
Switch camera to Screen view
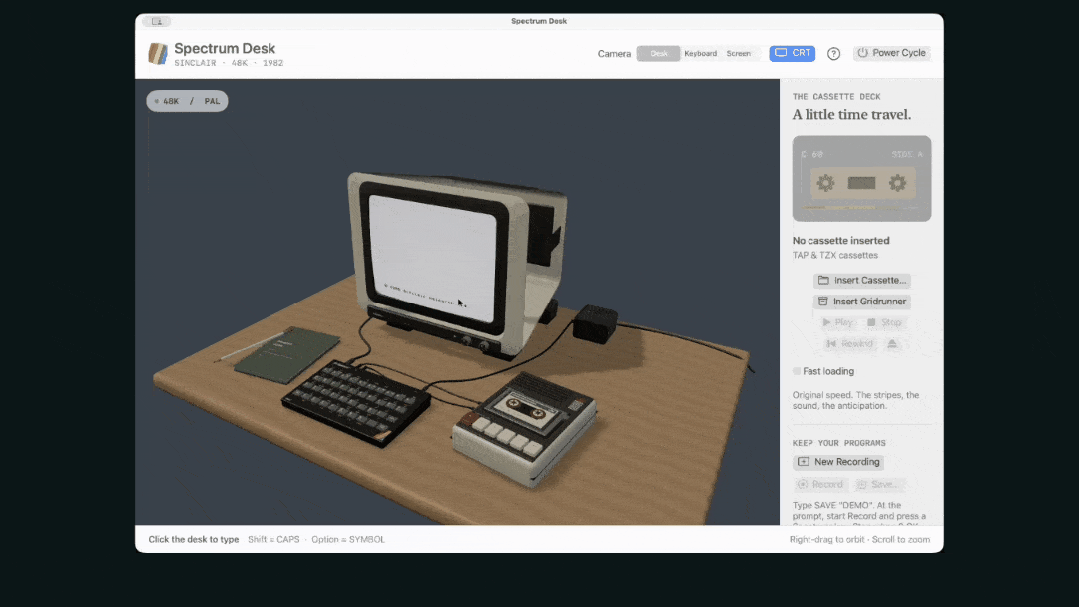[x=738, y=54]
